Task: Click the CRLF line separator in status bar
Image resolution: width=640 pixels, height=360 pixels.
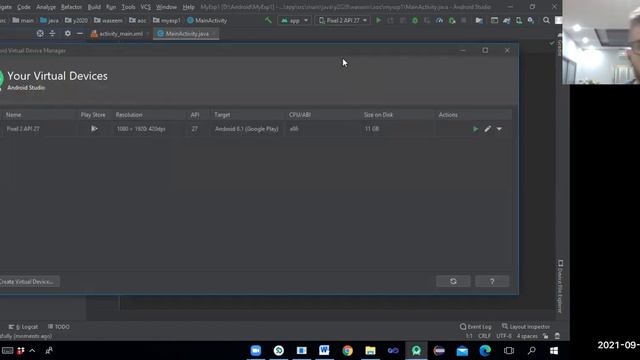Action: click(x=484, y=336)
